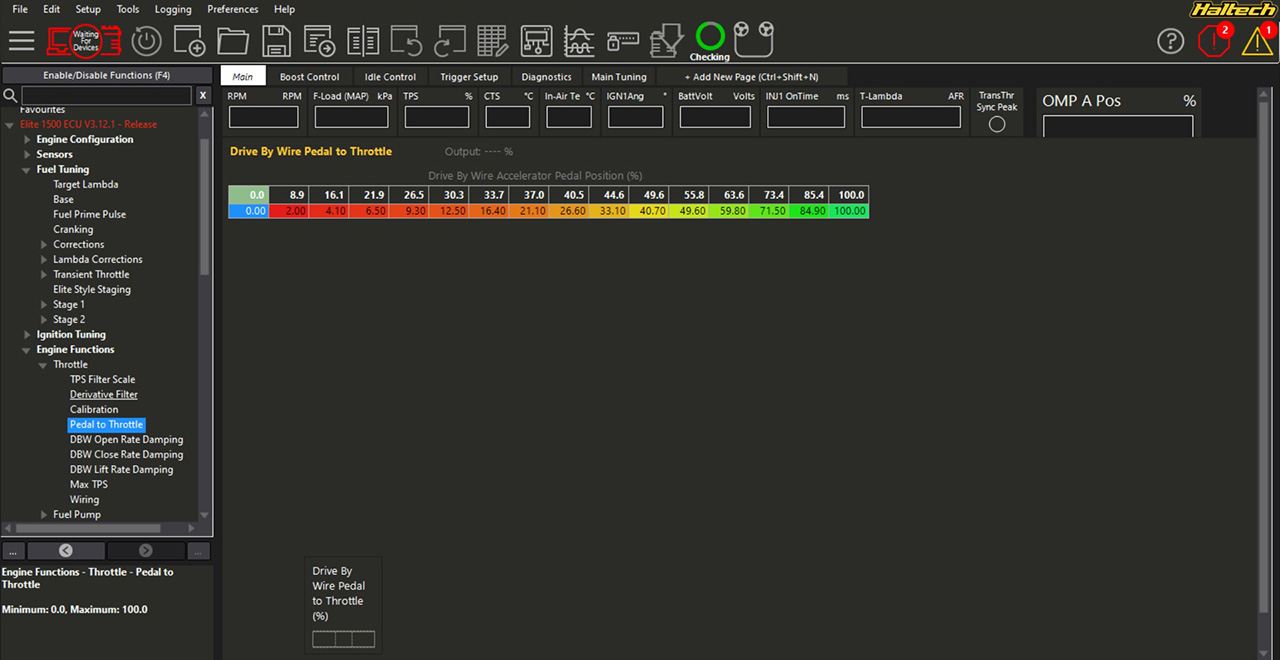This screenshot has height=660, width=1280.
Task: Click the open folder icon in toolbar
Action: (232, 41)
